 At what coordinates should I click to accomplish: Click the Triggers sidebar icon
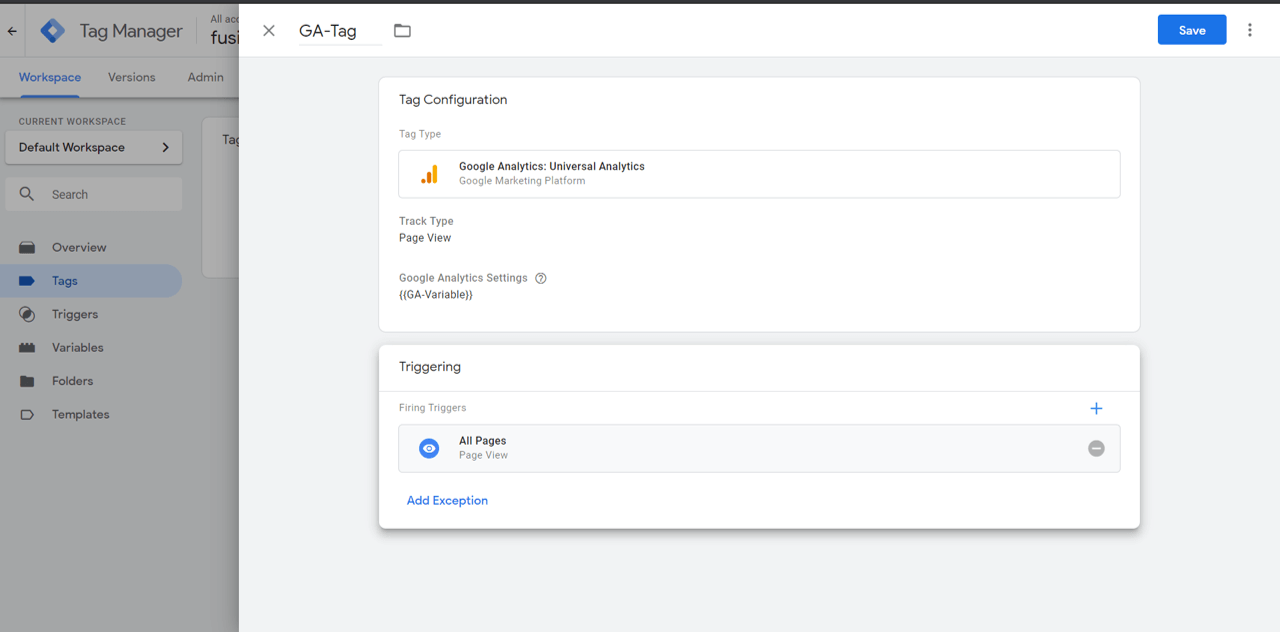27,314
